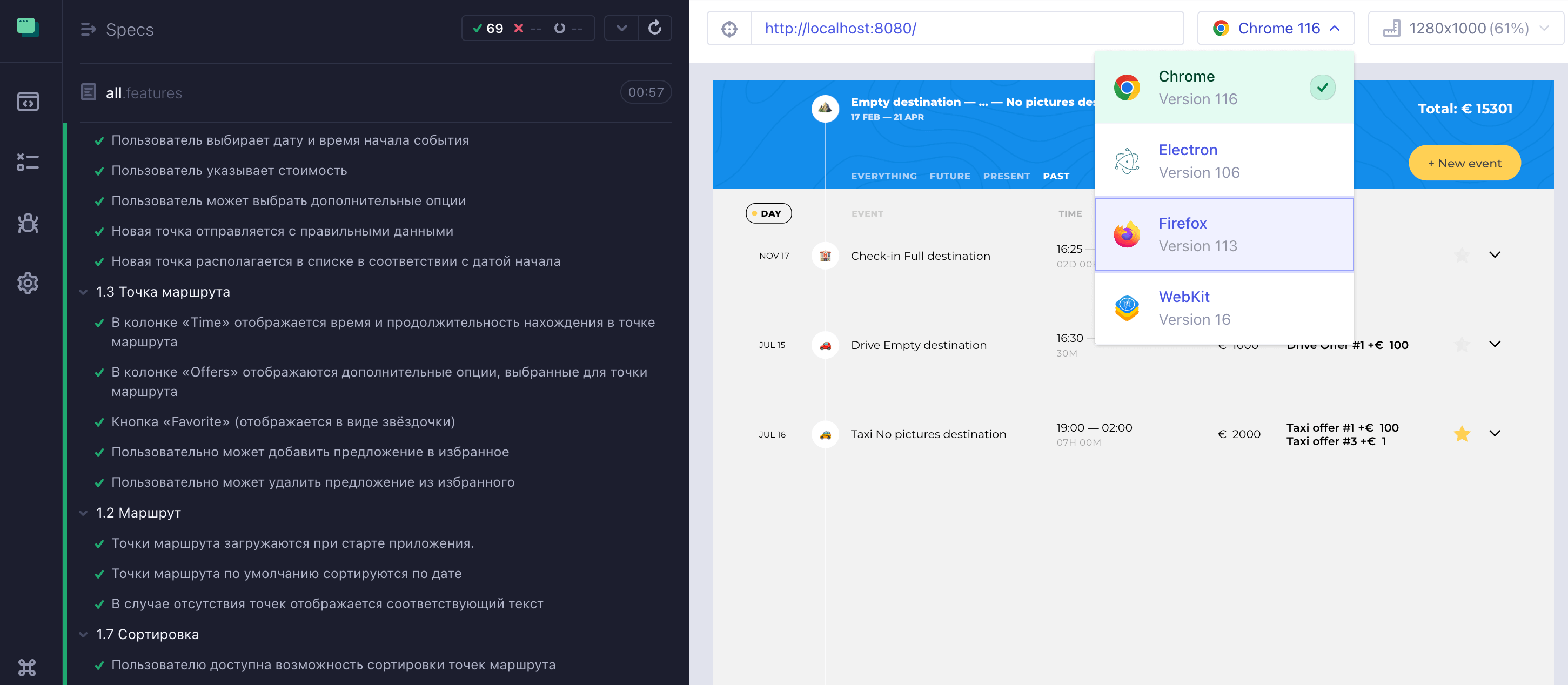Expand the Taxi No pictures event row
The image size is (1568, 685).
1495,433
